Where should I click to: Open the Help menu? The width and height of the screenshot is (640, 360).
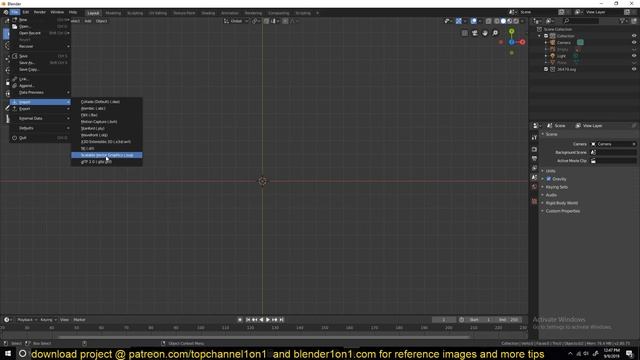73,12
